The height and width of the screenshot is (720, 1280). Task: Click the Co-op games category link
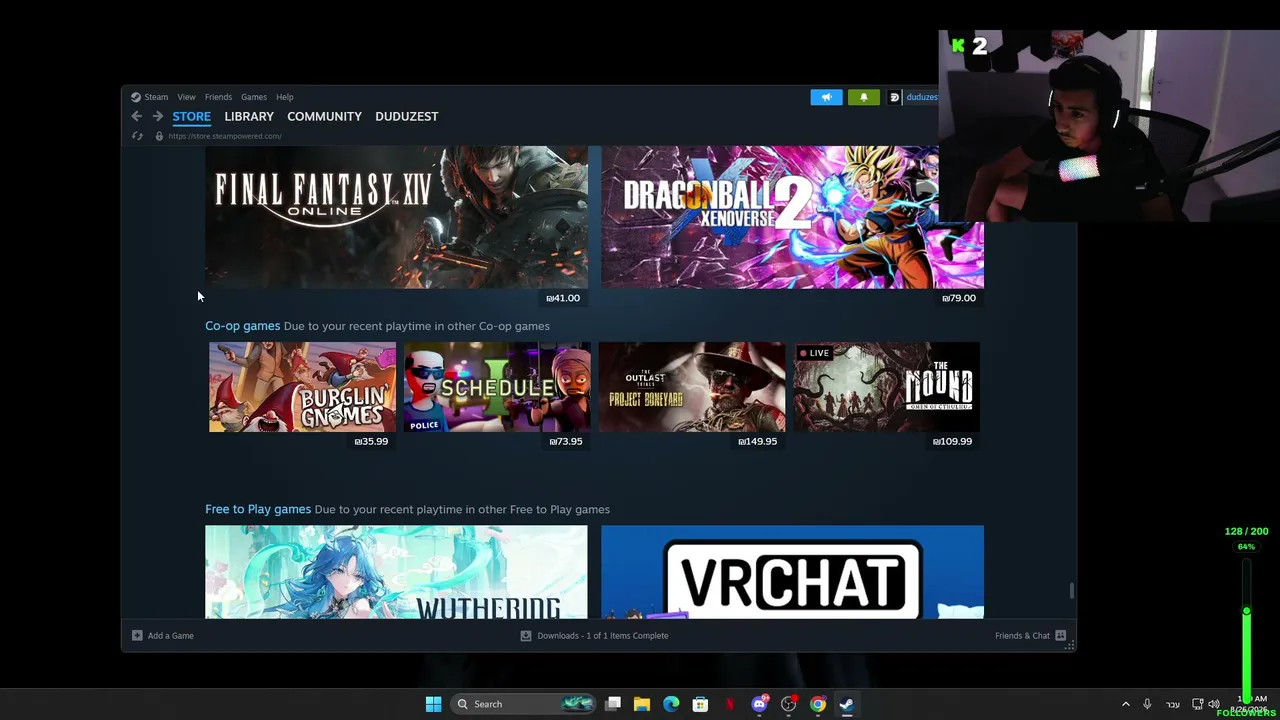(x=243, y=326)
